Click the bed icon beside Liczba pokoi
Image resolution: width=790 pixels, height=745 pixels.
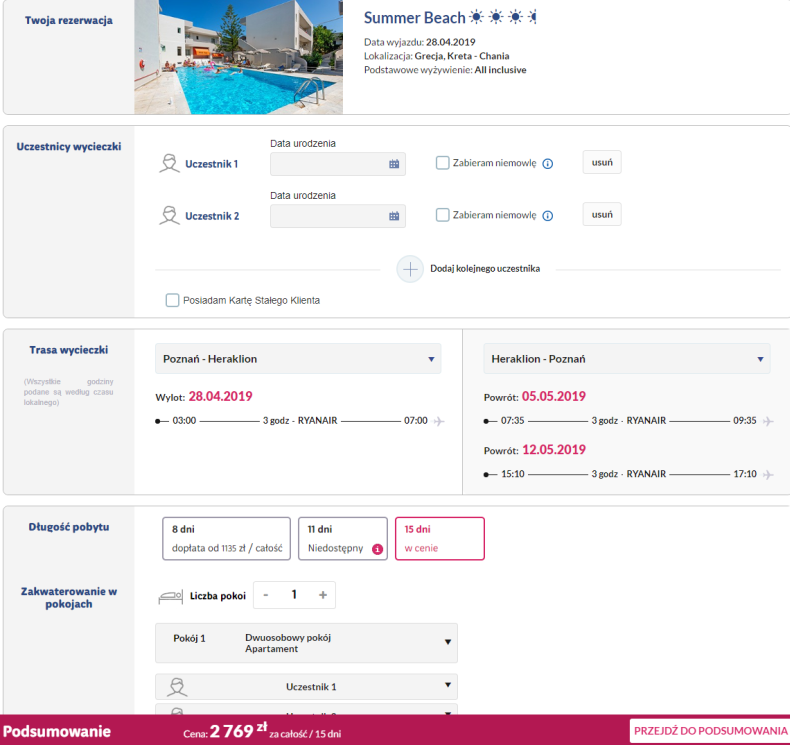point(171,596)
